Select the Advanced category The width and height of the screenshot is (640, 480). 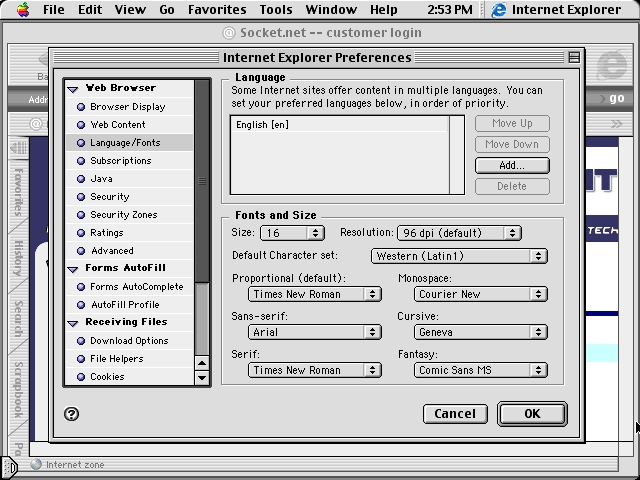129,251
